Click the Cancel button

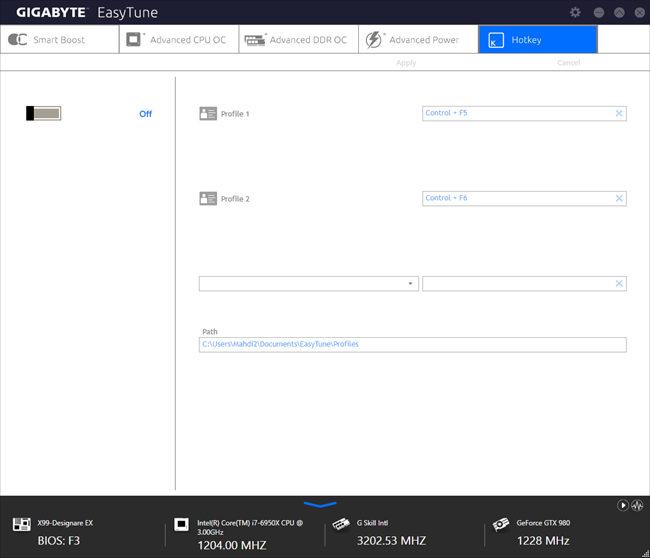tap(568, 63)
